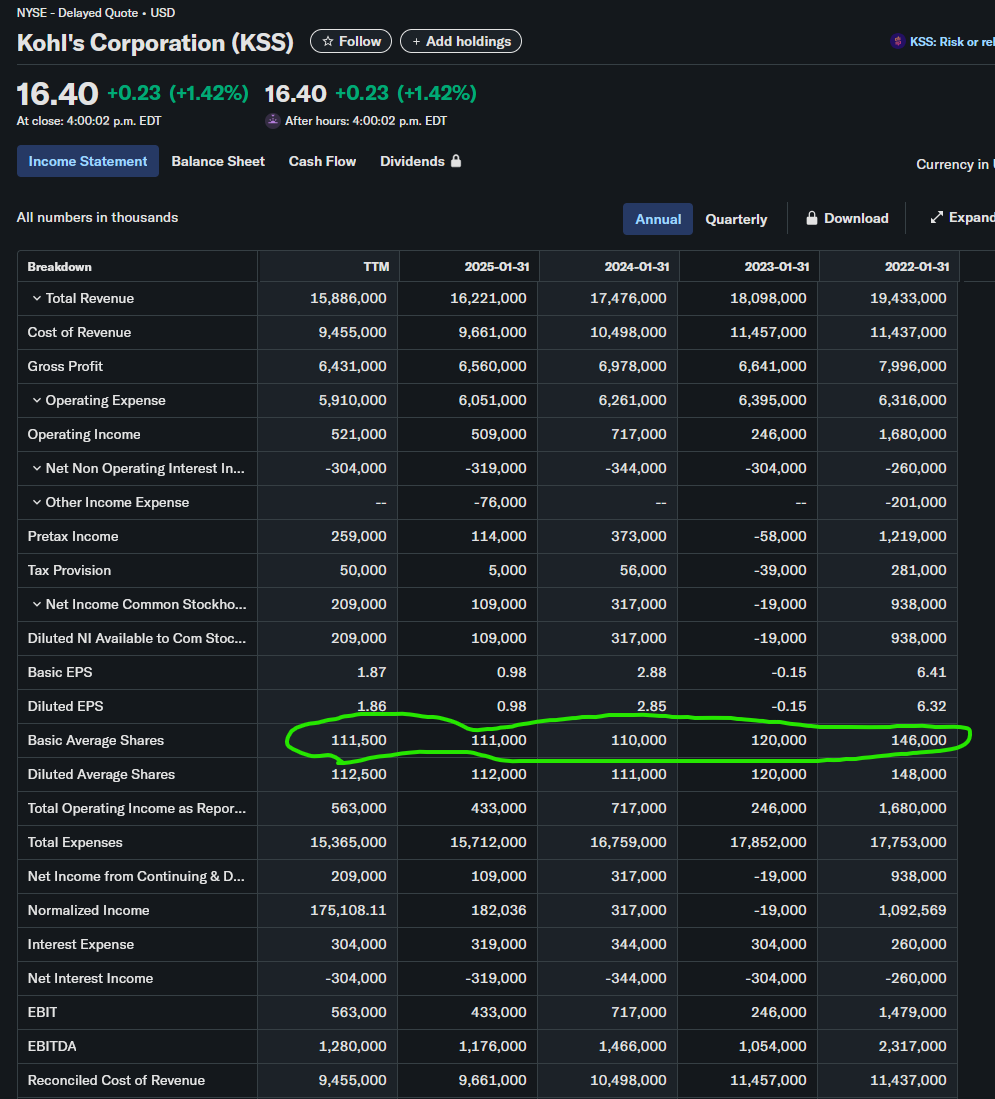Click the lock icon beside Download
The width and height of the screenshot is (995, 1099).
tap(811, 218)
